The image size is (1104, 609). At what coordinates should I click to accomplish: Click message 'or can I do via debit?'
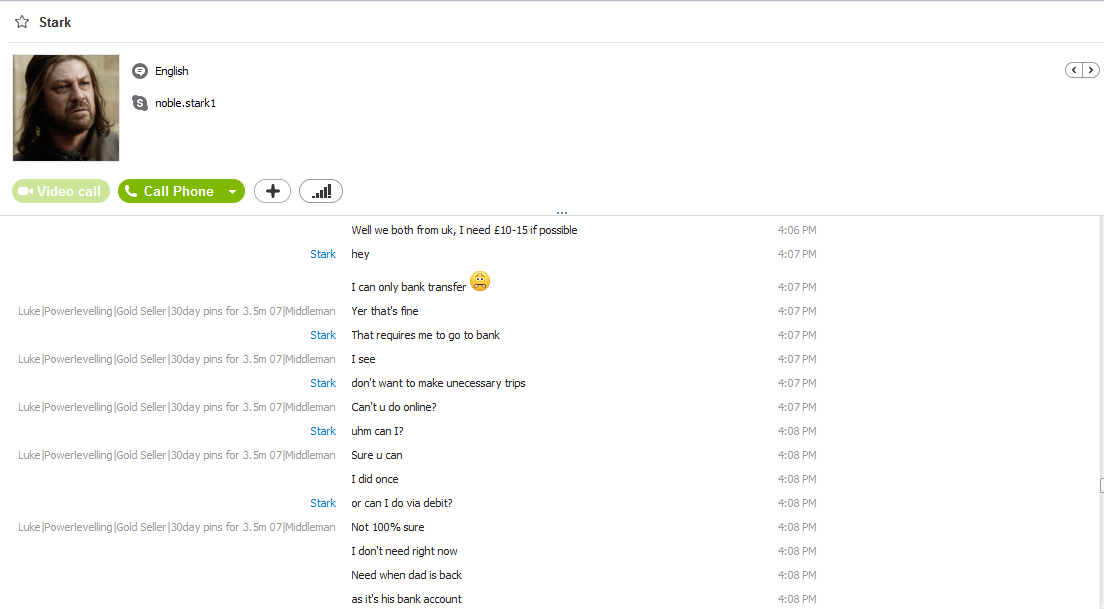coord(401,503)
